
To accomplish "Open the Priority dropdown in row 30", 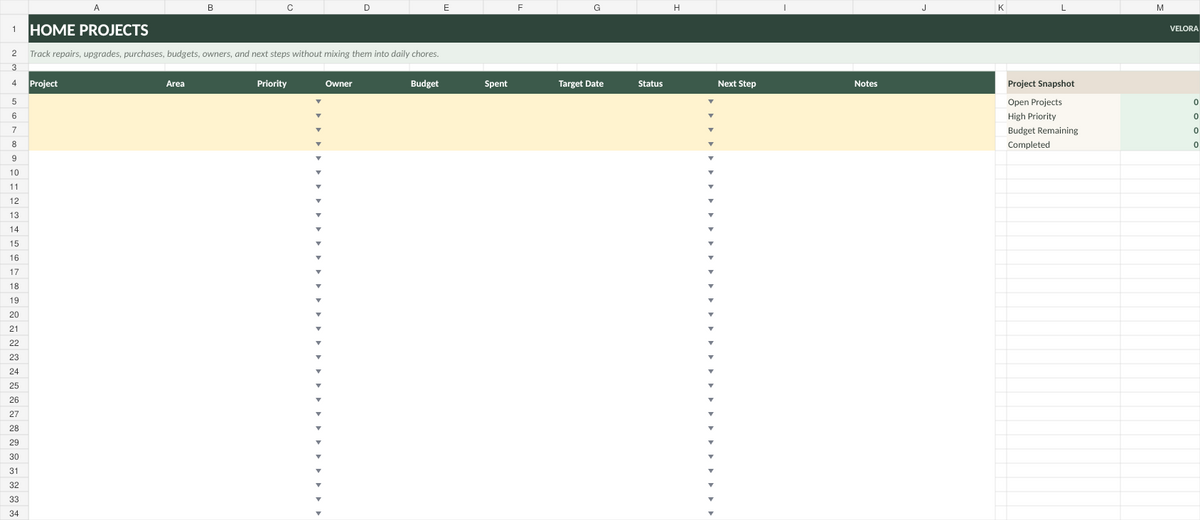I will pyautogui.click(x=318, y=456).
